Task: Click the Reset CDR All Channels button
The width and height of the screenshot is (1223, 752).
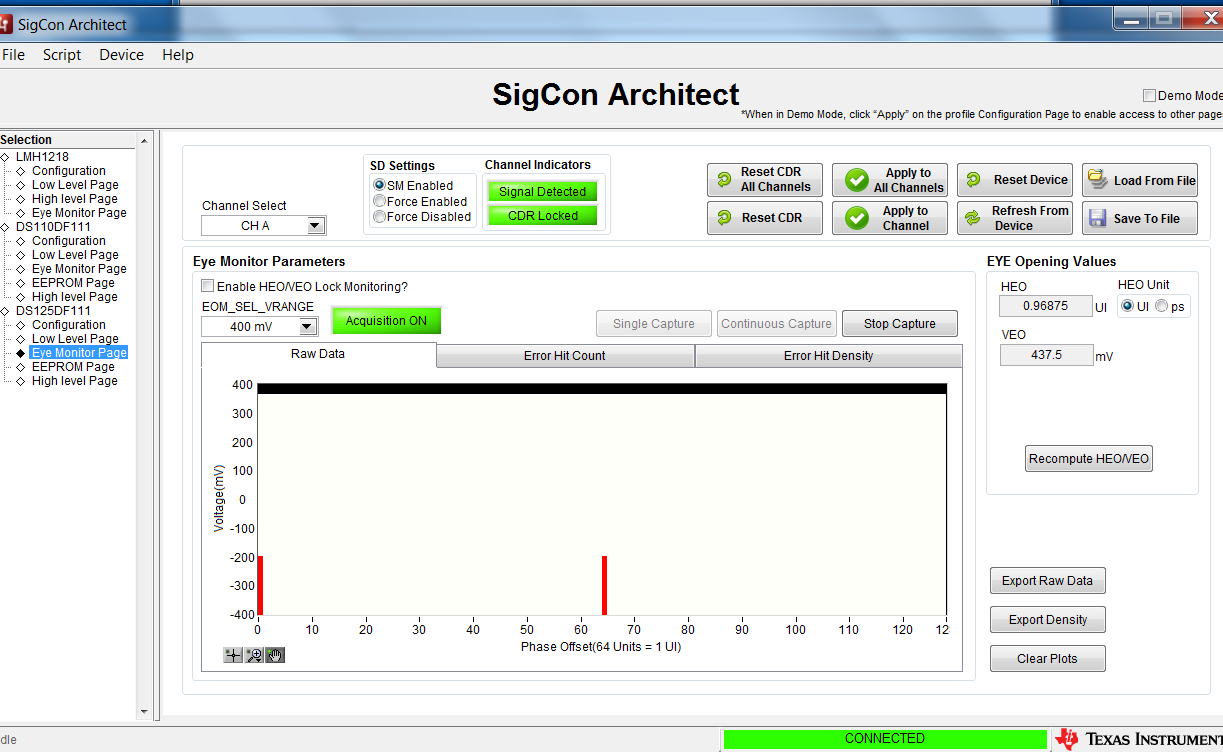Action: click(x=765, y=180)
